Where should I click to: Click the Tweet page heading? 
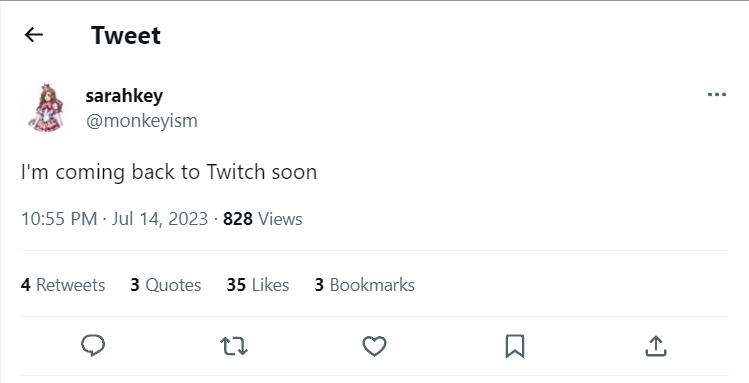[126, 35]
